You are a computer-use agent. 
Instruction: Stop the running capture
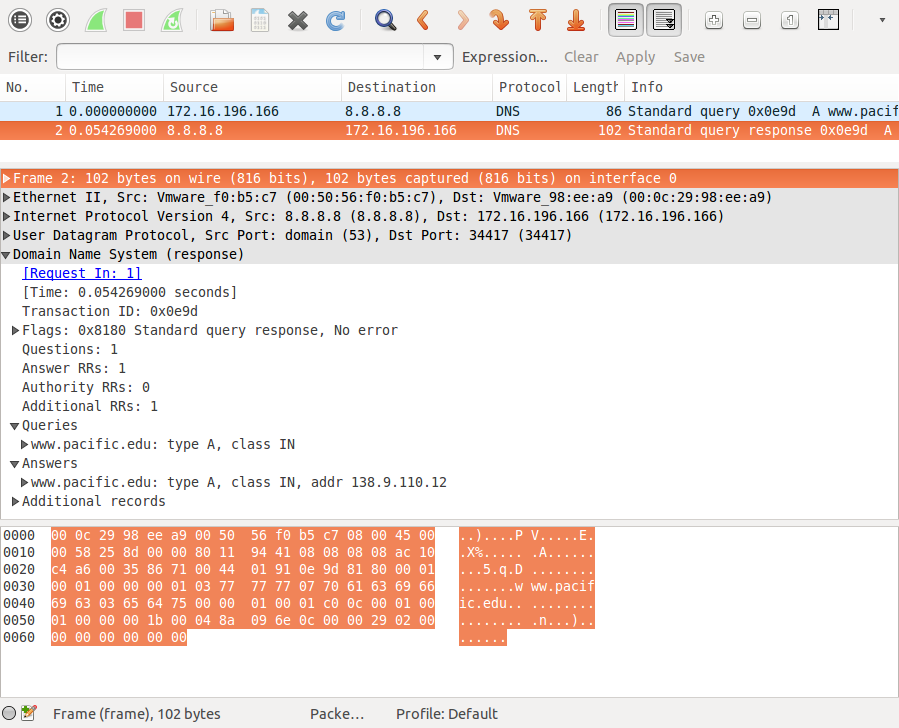click(x=133, y=20)
